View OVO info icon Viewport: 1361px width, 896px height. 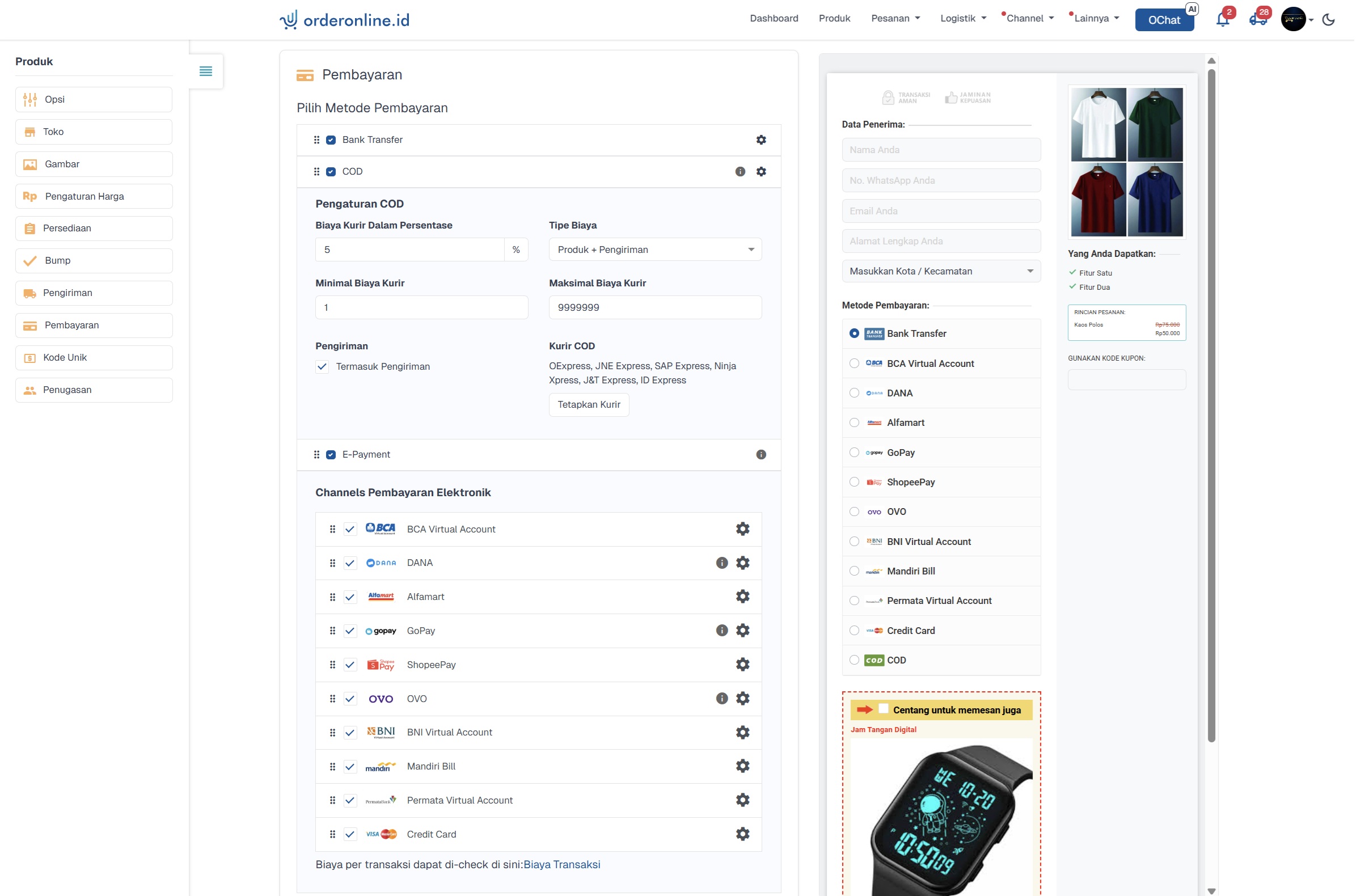(x=725, y=701)
